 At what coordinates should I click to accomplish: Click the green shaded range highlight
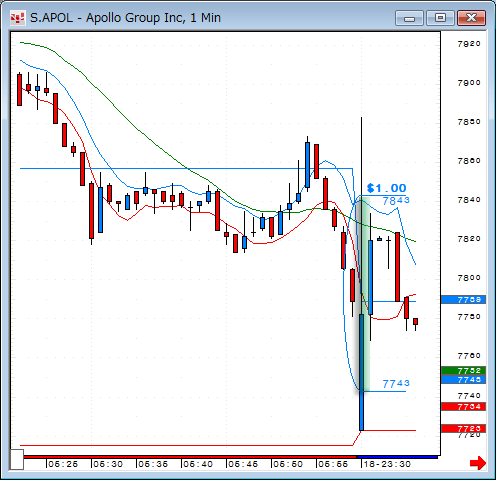pos(365,294)
